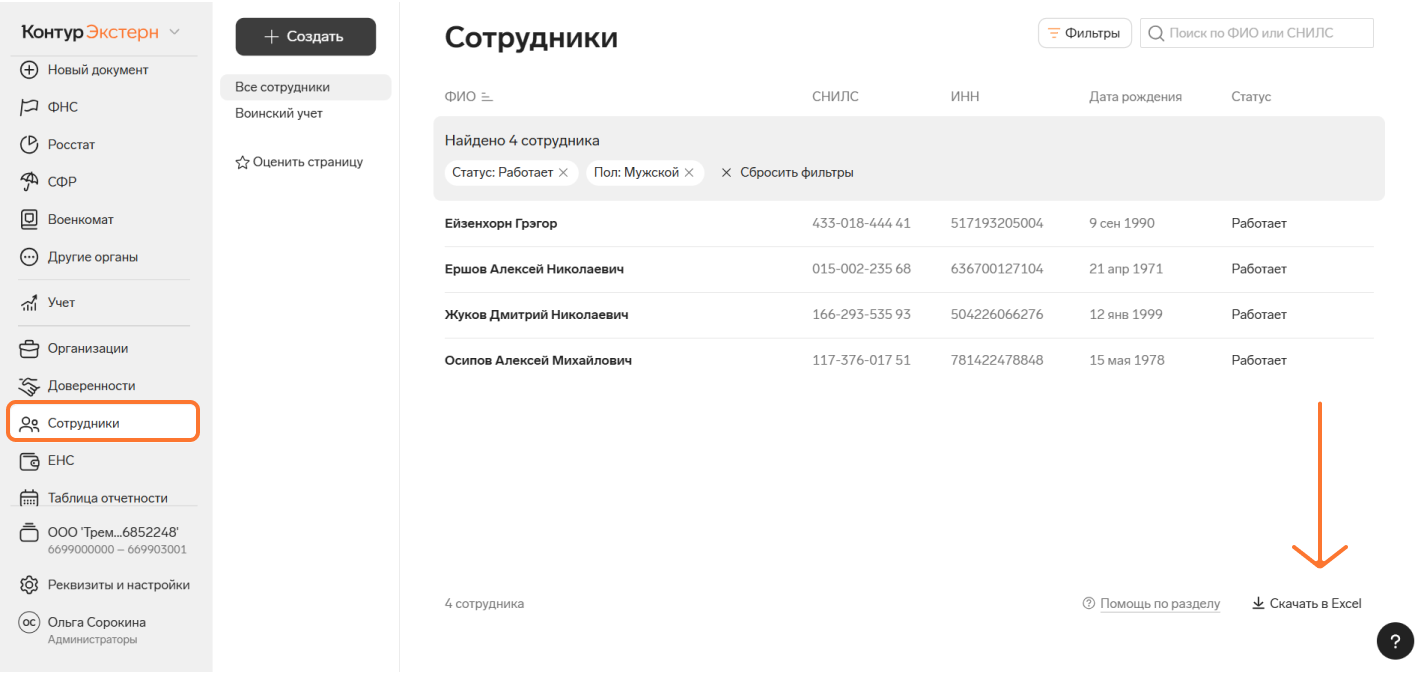
Task: Open Росстат pie chart icon
Action: tap(29, 144)
